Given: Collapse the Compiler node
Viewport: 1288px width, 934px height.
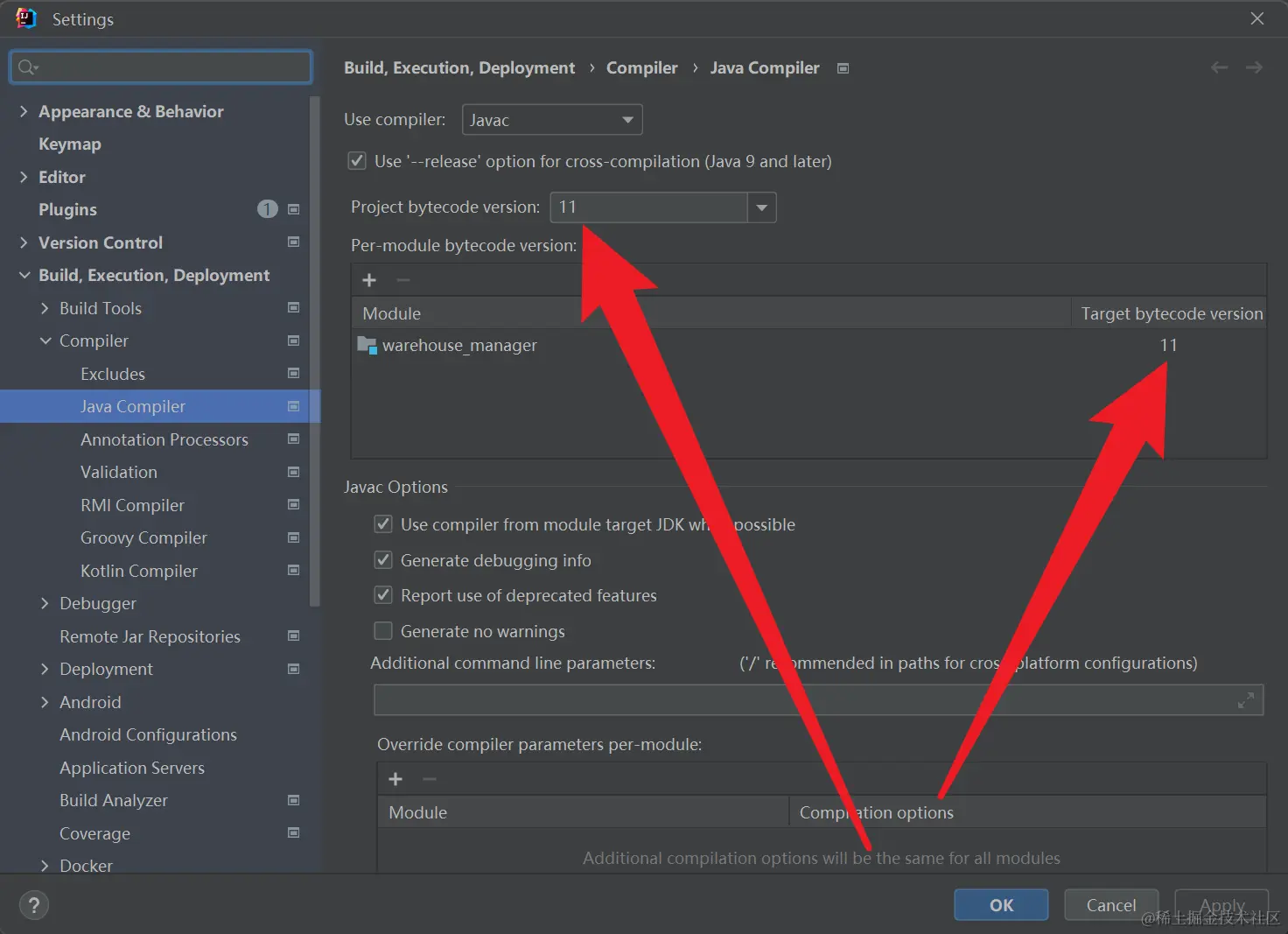Looking at the screenshot, I should tap(45, 341).
